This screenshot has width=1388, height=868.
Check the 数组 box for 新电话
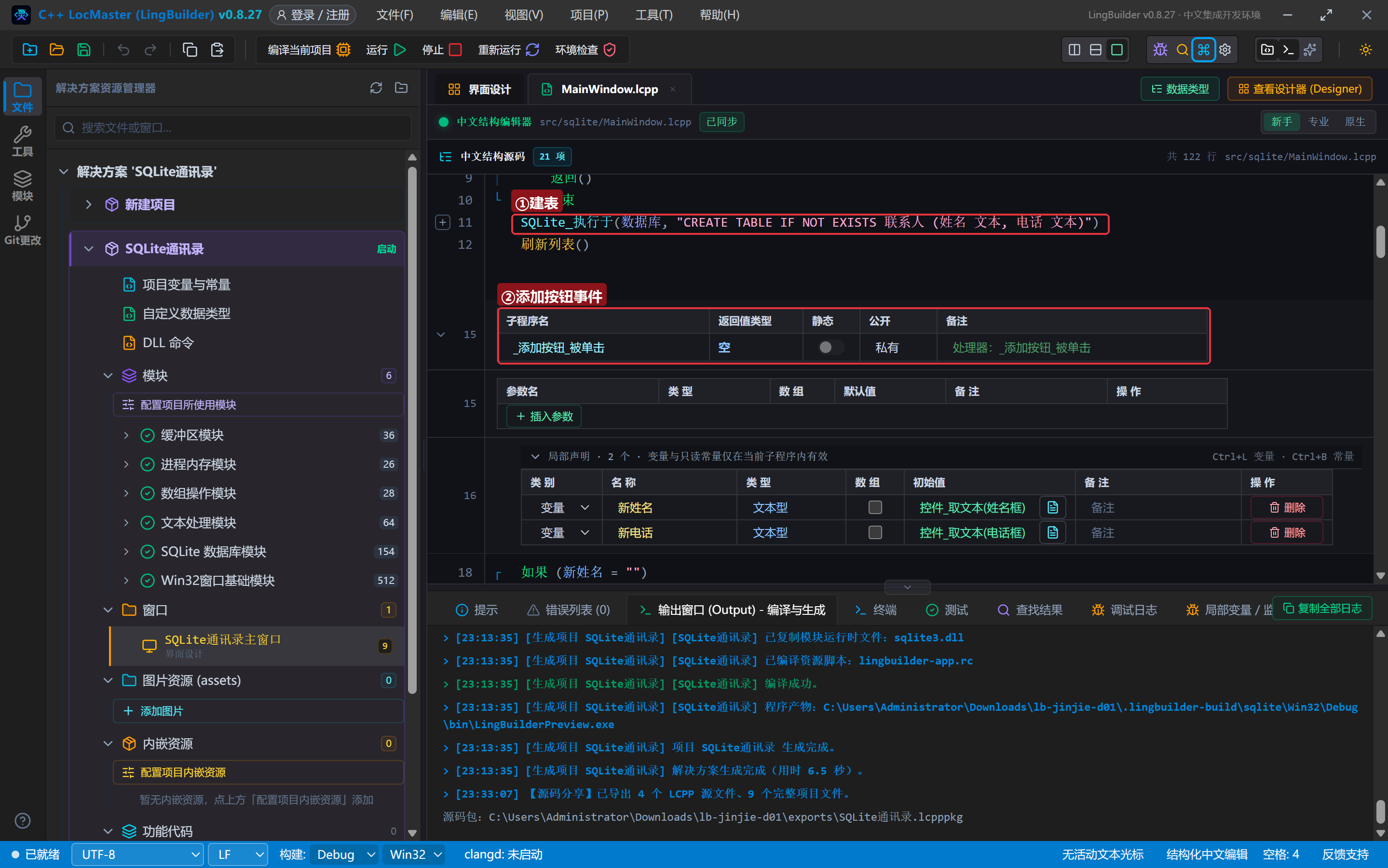pyautogui.click(x=875, y=533)
